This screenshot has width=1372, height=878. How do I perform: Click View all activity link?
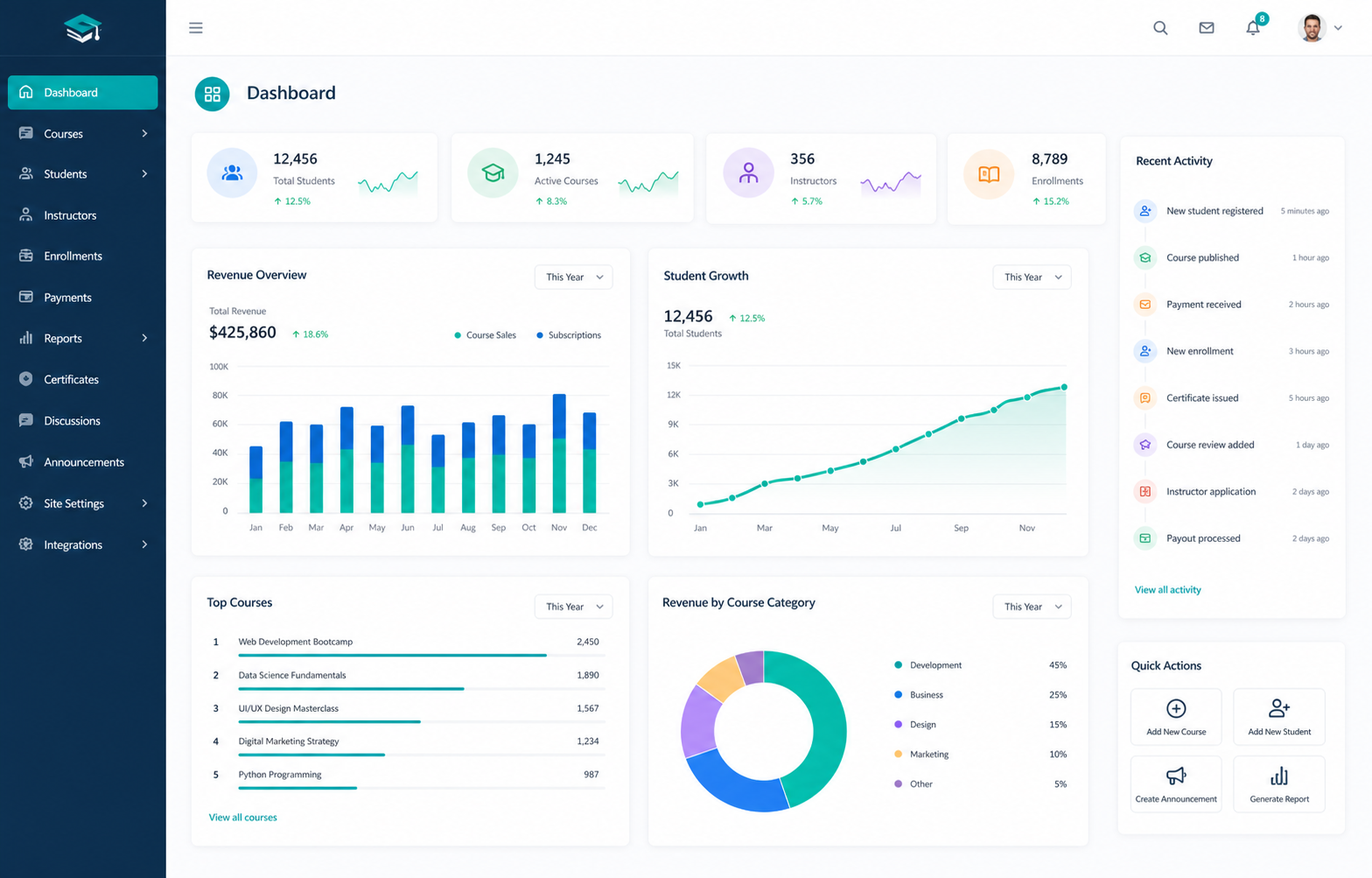tap(1168, 590)
